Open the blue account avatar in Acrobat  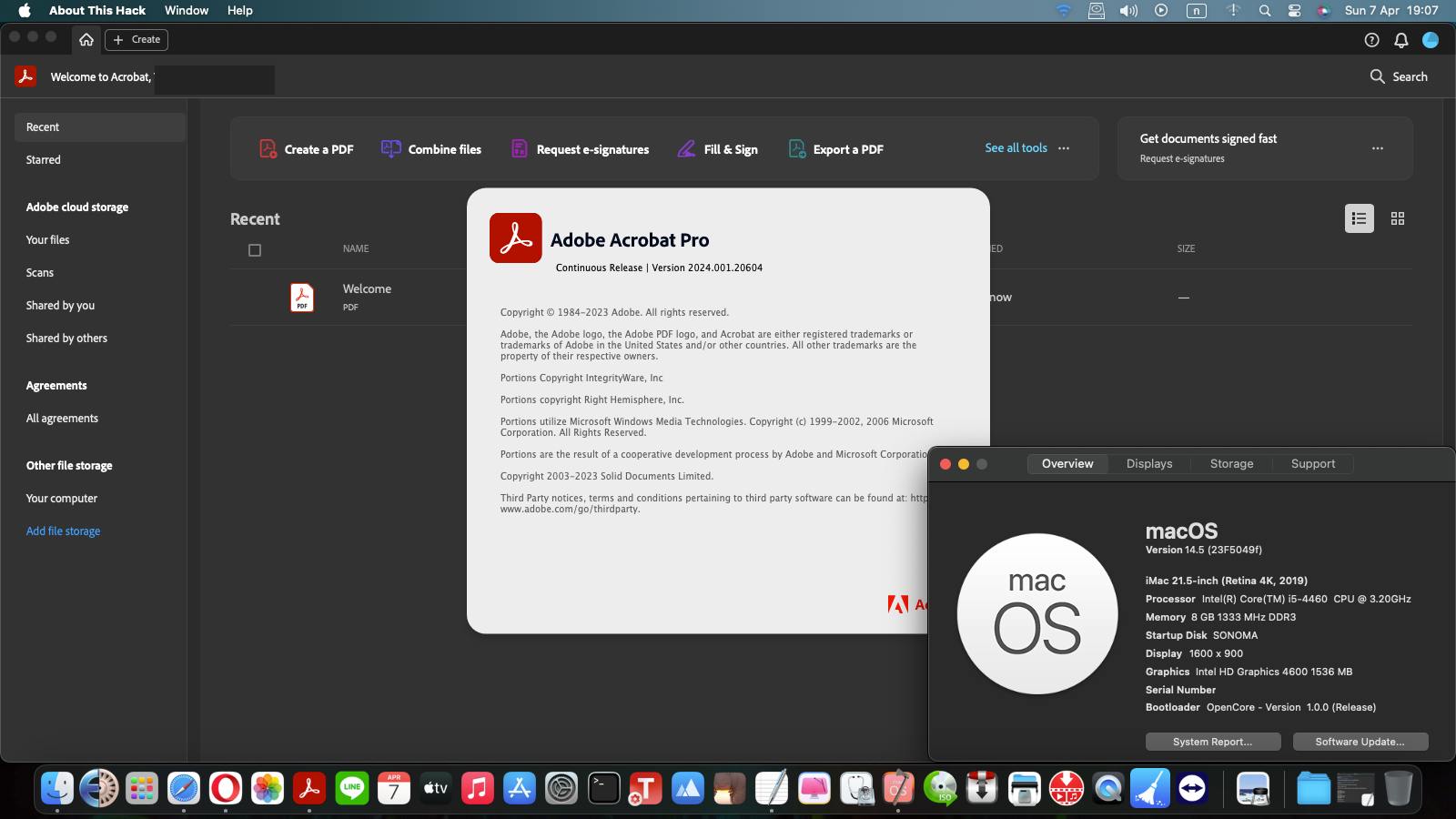[1431, 39]
